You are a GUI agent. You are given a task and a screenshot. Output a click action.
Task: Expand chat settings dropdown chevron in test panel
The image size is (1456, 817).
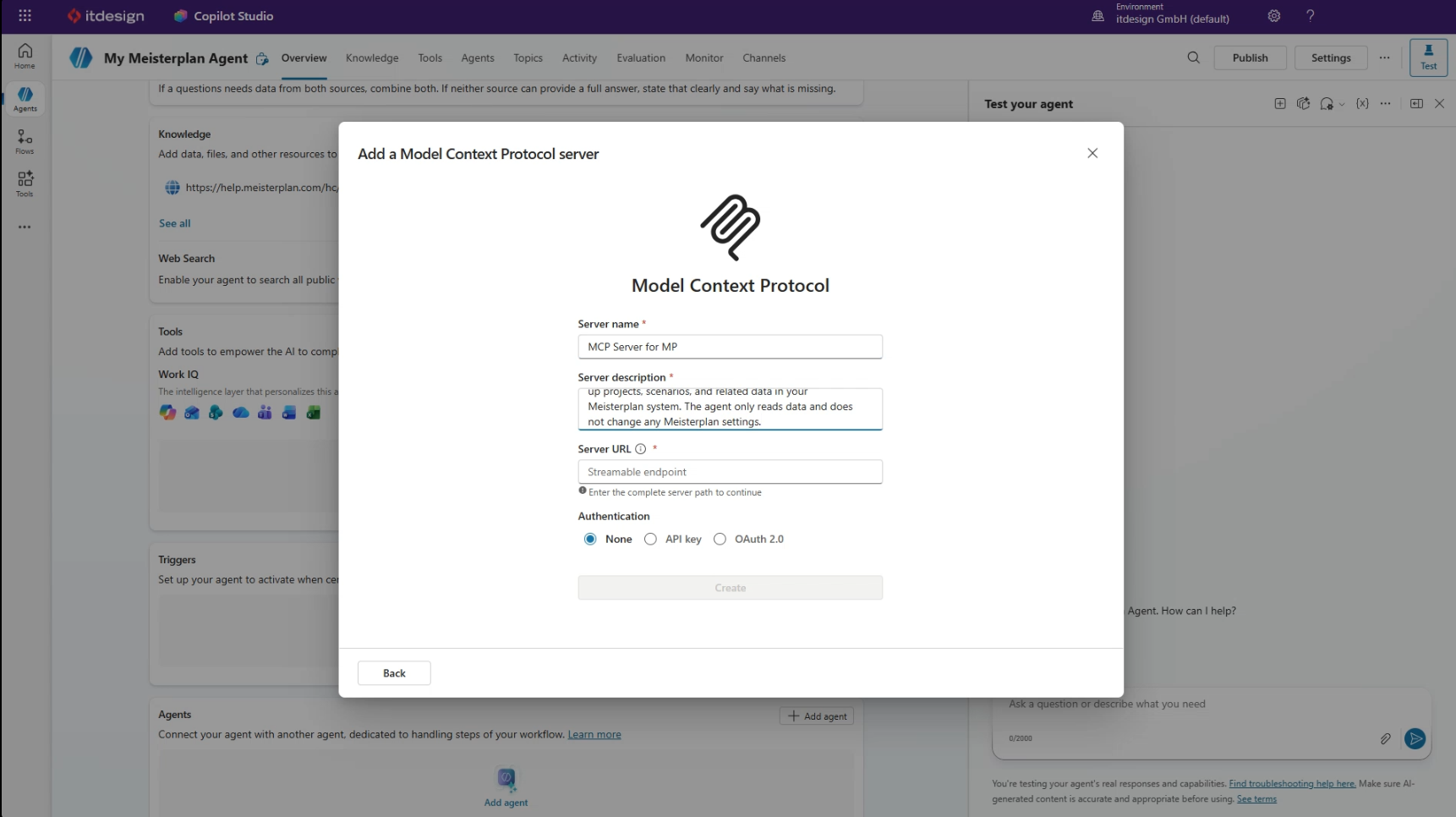point(1342,105)
